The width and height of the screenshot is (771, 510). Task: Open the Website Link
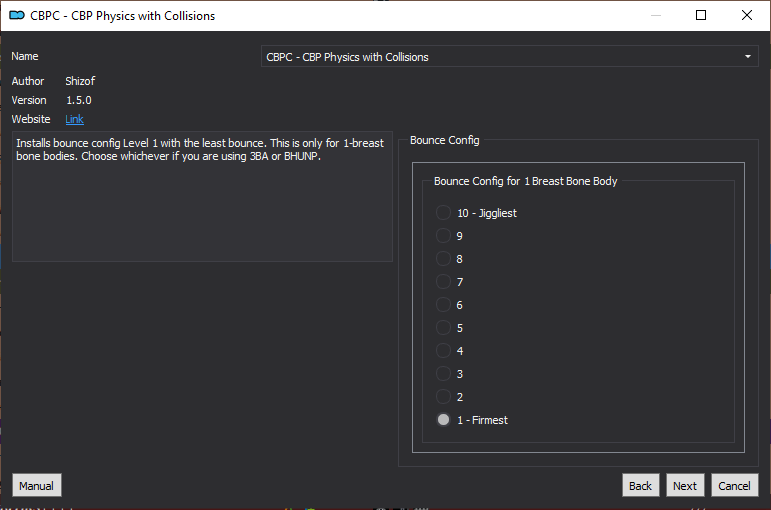(x=74, y=119)
